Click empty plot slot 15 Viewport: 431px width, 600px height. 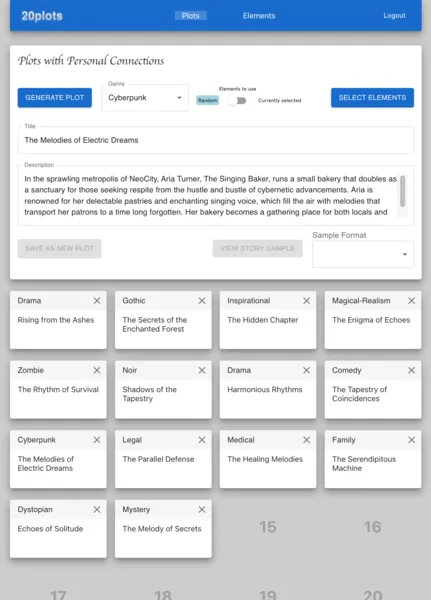268,527
